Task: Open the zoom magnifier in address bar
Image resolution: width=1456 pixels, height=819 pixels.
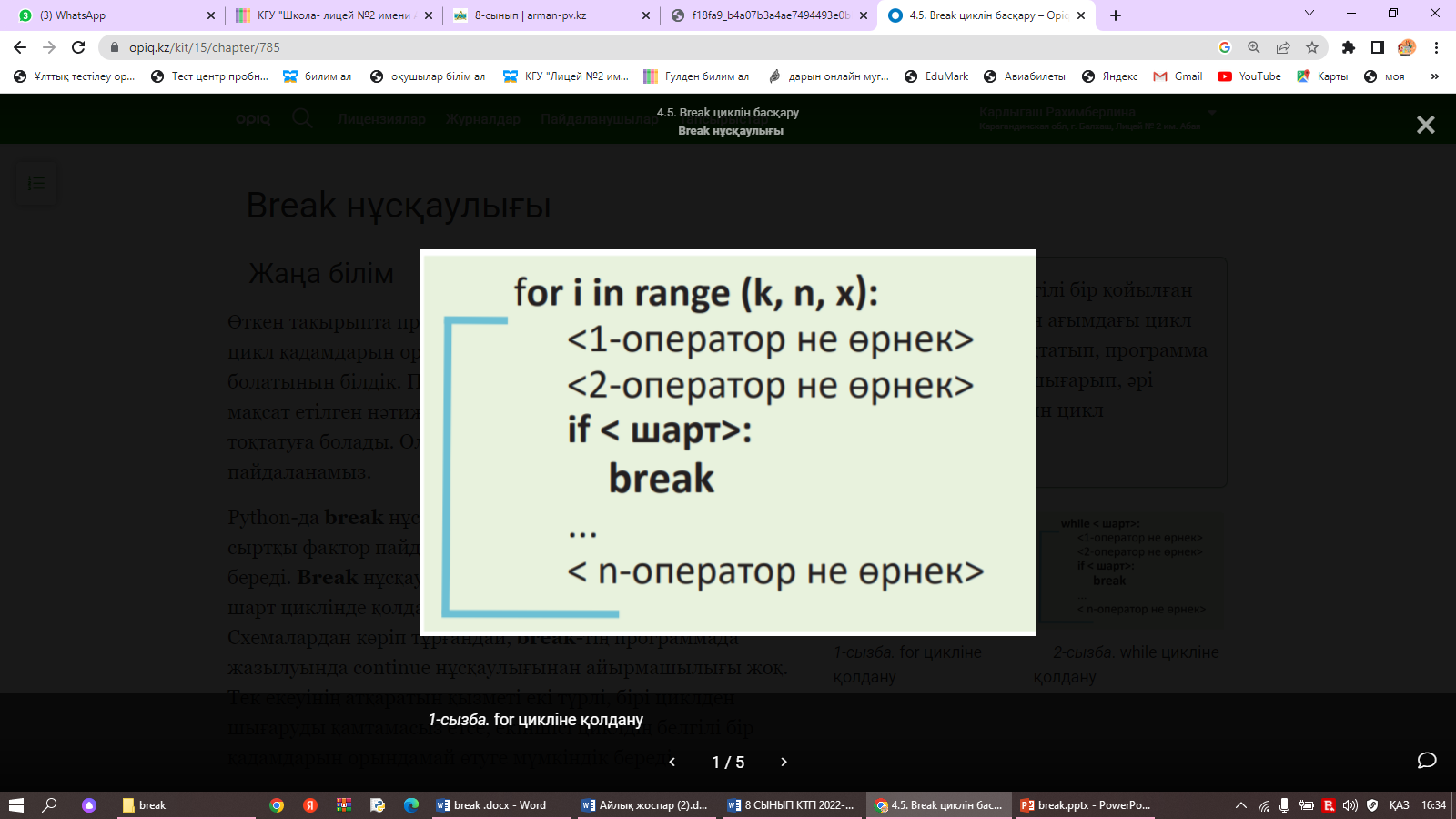Action: click(1254, 47)
